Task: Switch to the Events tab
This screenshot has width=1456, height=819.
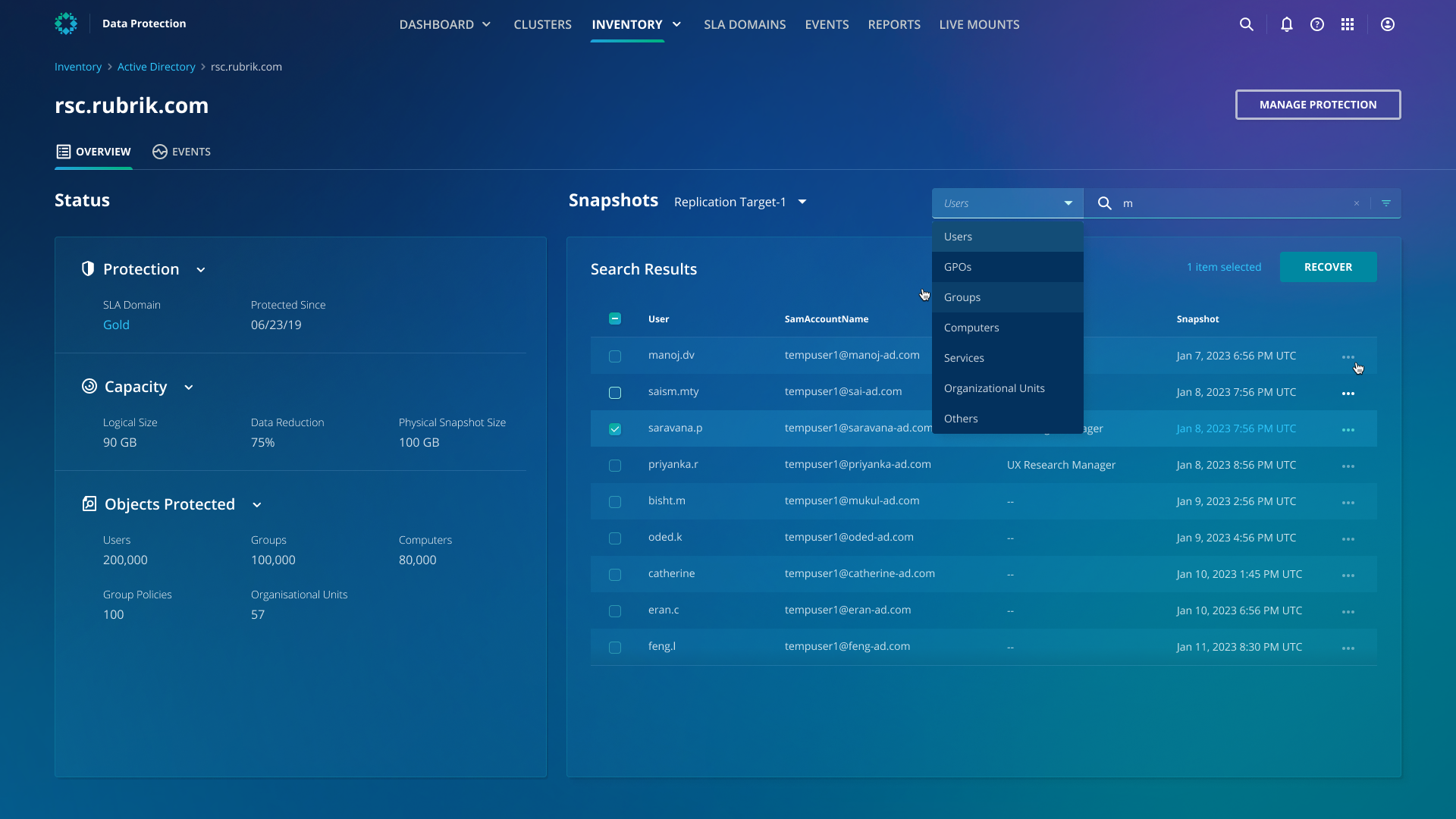Action: (x=182, y=152)
